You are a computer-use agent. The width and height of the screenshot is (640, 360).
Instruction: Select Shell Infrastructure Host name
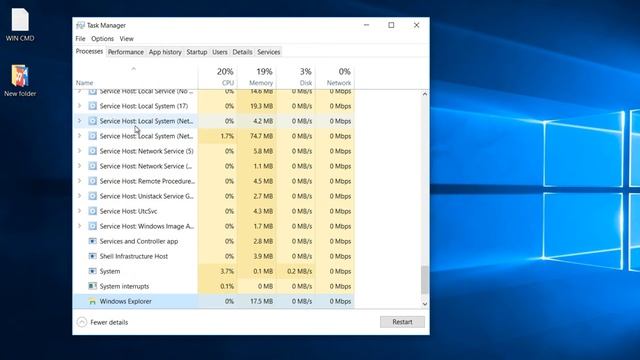133,256
